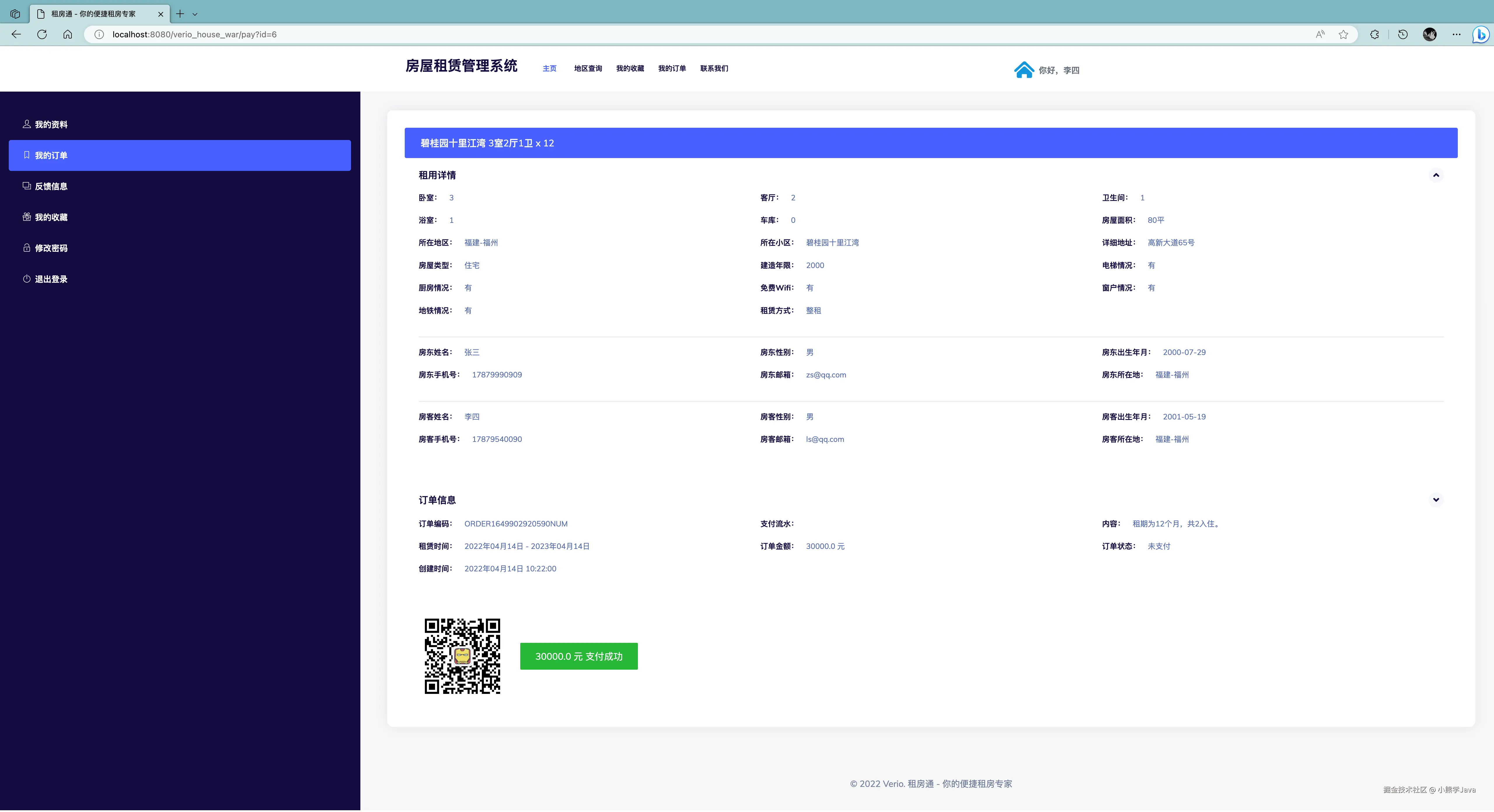Image resolution: width=1494 pixels, height=812 pixels.
Task: Click the browser address bar URL
Action: (x=194, y=34)
